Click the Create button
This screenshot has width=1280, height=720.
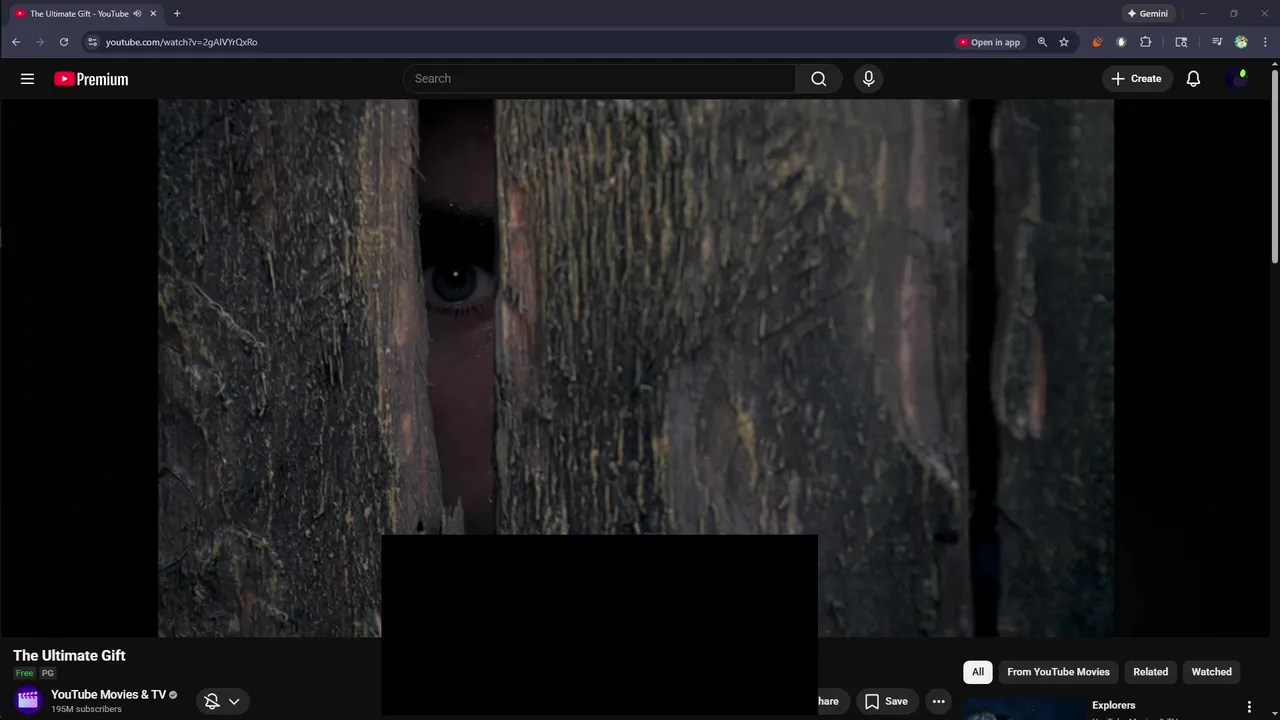(x=1136, y=79)
